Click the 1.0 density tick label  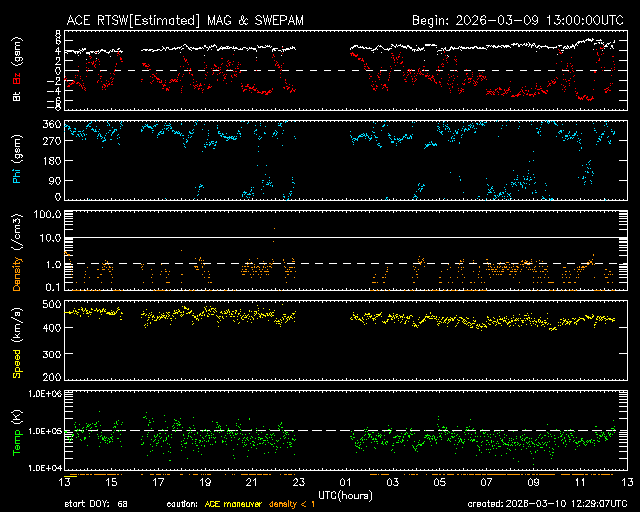coord(53,264)
